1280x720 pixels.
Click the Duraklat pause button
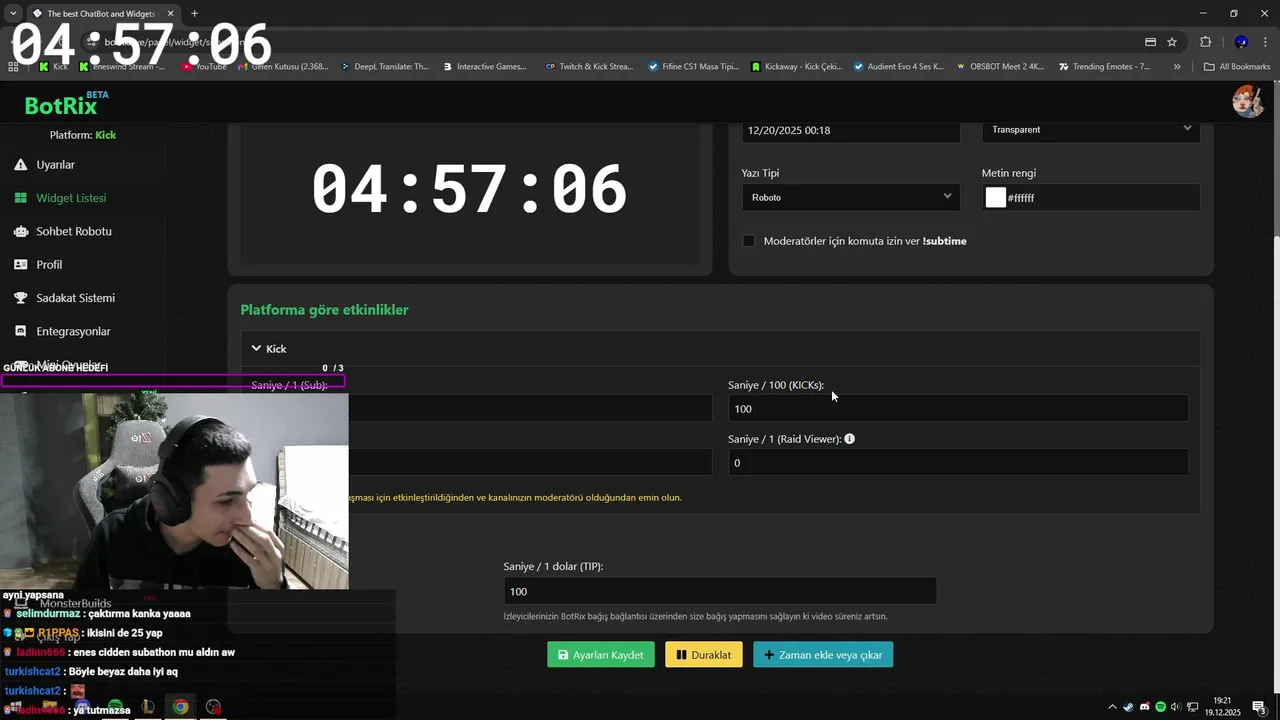[x=704, y=655]
